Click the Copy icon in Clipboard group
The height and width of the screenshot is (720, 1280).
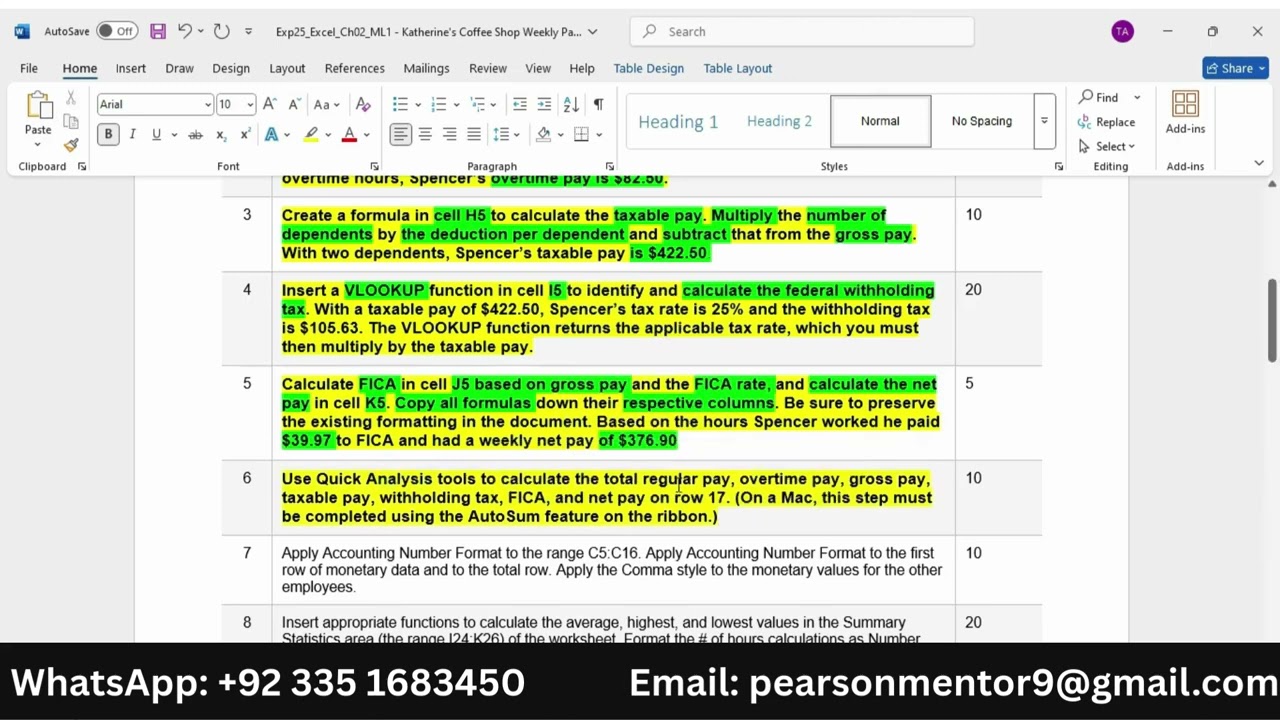pos(70,122)
